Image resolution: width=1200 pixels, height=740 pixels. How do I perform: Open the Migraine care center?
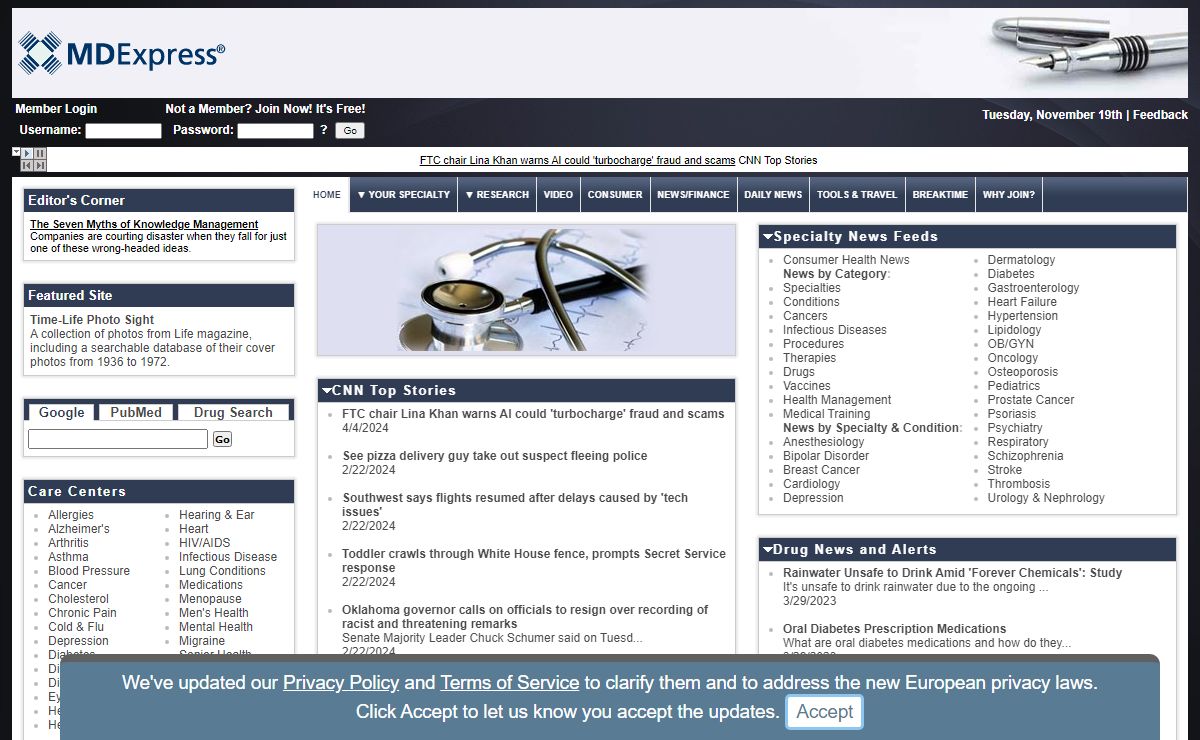[x=202, y=641]
